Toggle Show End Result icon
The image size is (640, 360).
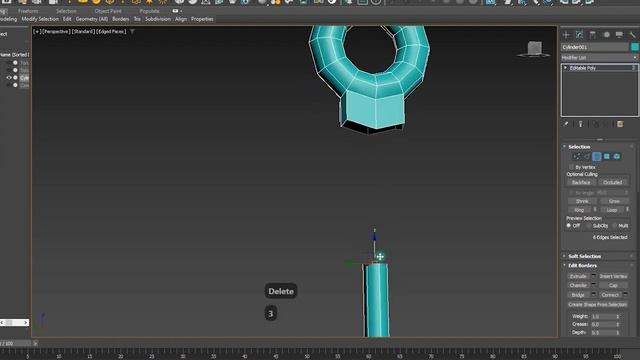(580, 124)
